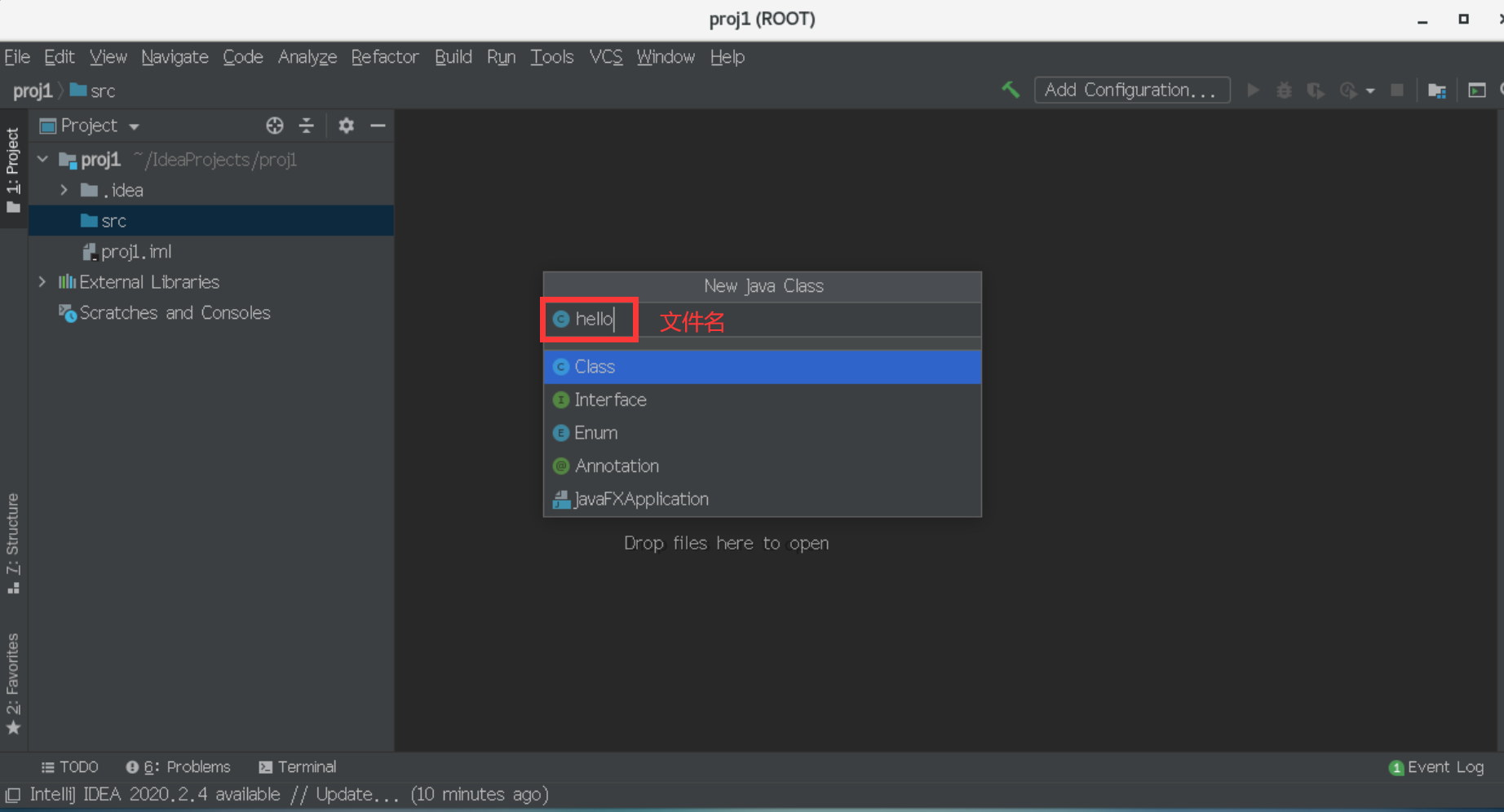Open the Event Log
The image size is (1504, 812).
coord(1436,767)
